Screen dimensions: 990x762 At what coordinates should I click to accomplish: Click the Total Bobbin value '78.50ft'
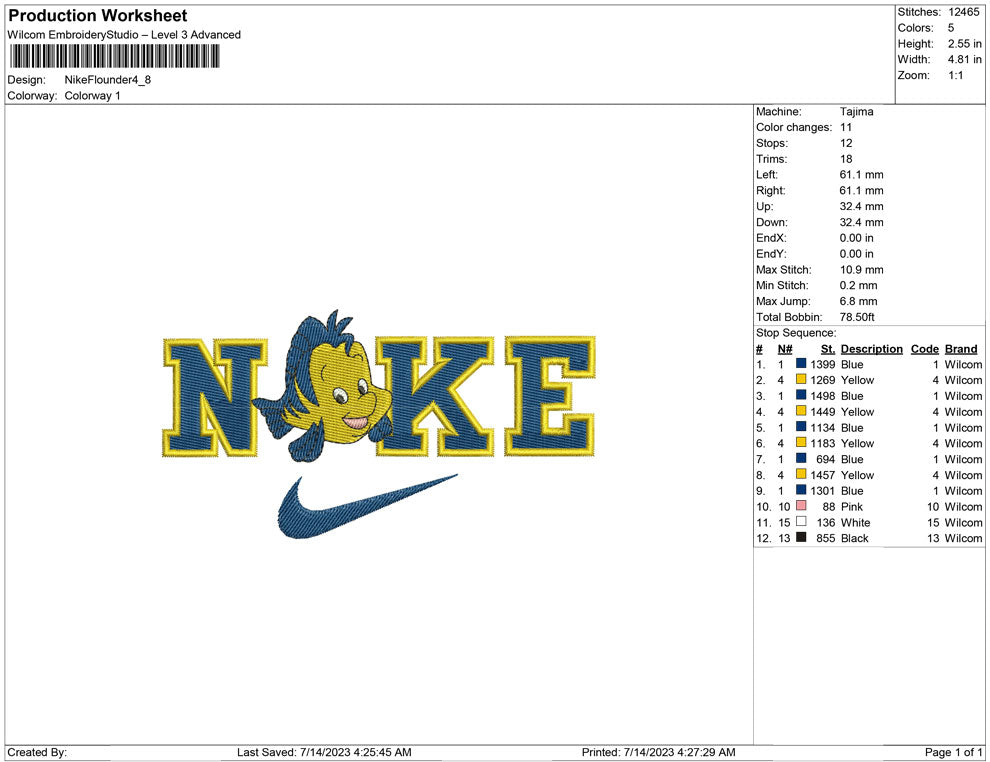pyautogui.click(x=857, y=316)
